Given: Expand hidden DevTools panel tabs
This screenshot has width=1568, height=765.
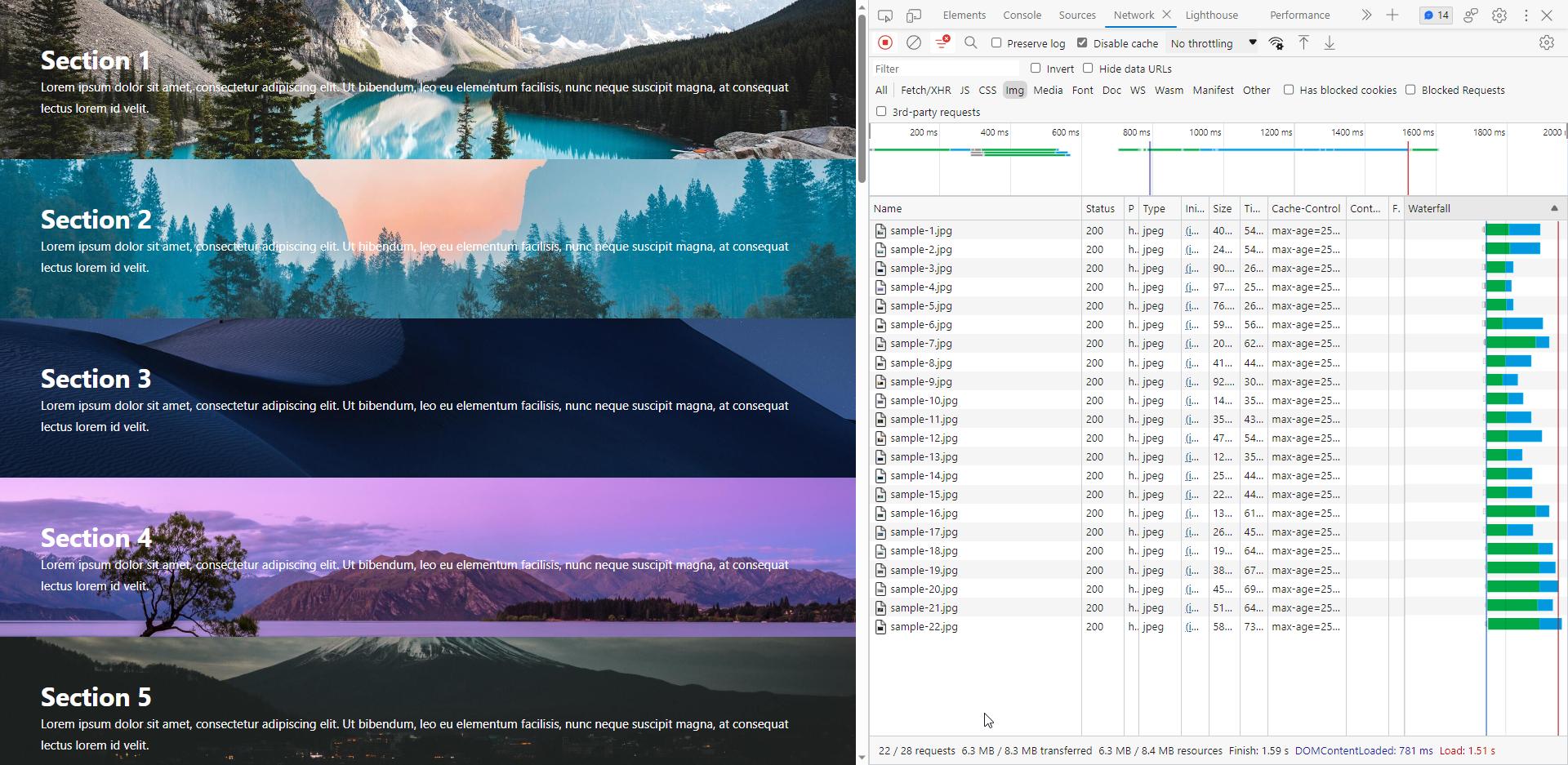Looking at the screenshot, I should click(1365, 15).
